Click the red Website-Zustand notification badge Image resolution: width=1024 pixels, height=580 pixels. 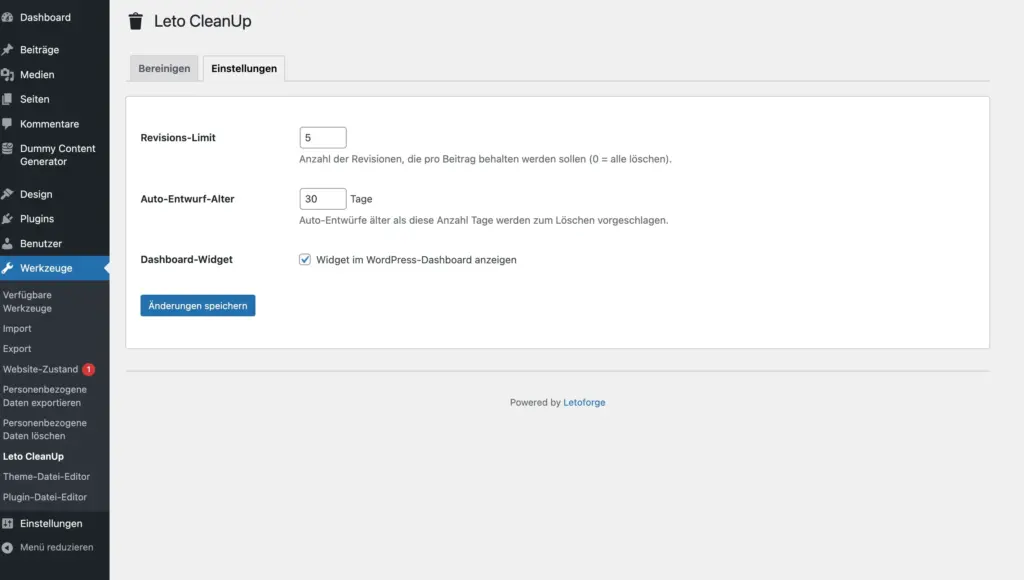click(x=89, y=369)
